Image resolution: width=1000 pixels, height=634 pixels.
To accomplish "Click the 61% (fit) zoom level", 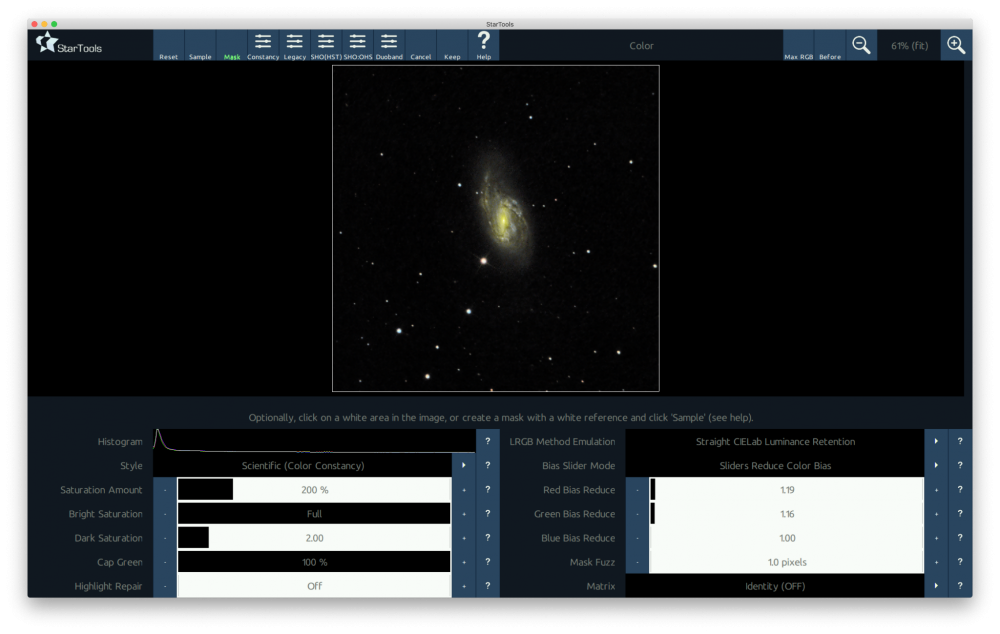I will [909, 45].
